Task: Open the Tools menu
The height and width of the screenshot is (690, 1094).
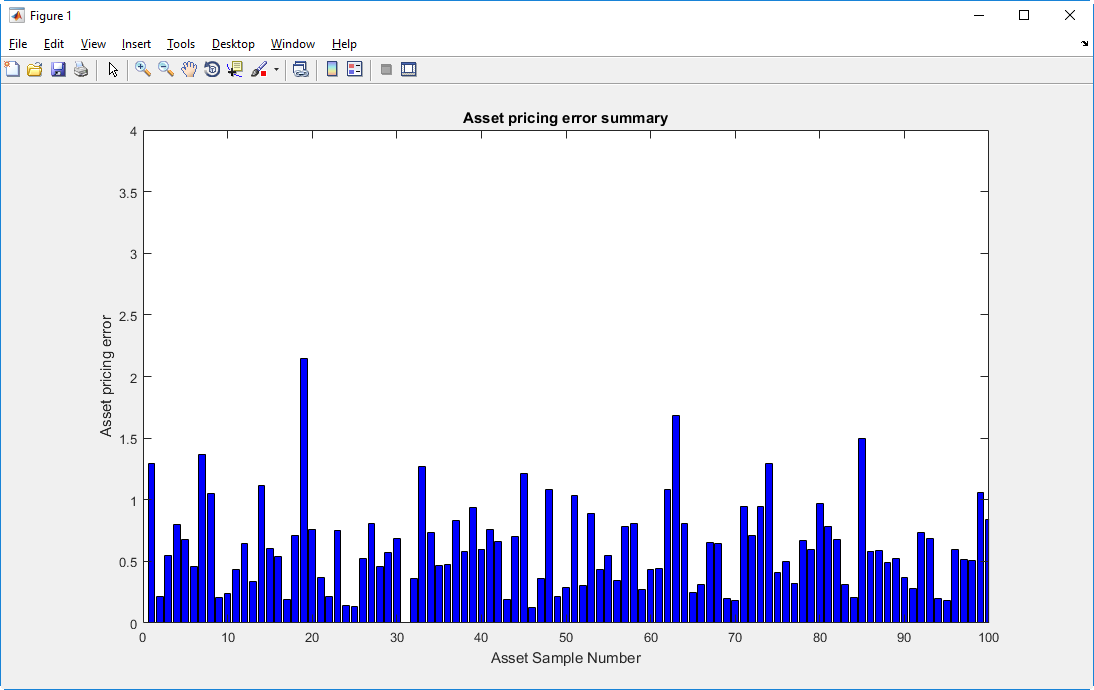Action: 181,44
